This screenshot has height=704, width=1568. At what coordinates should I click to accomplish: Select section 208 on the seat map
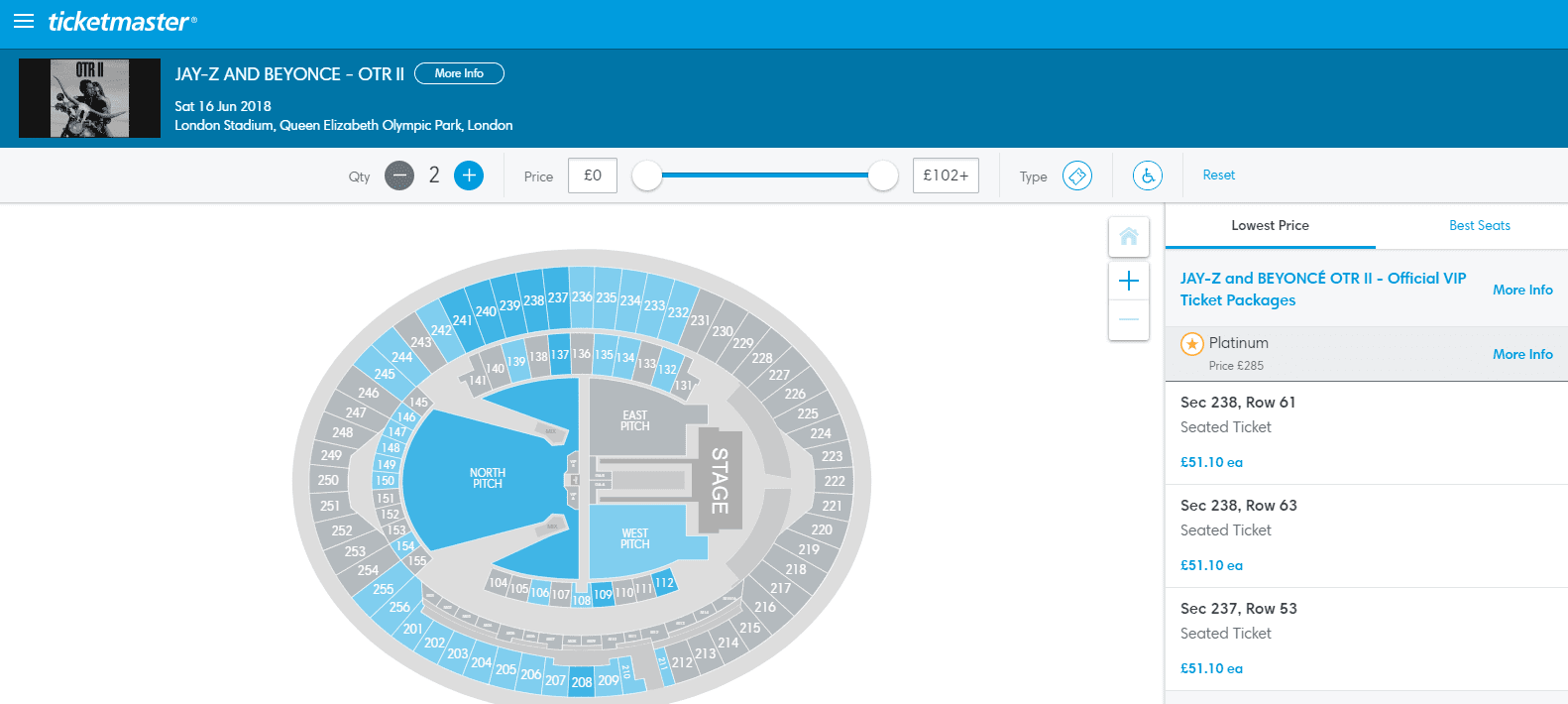click(582, 682)
